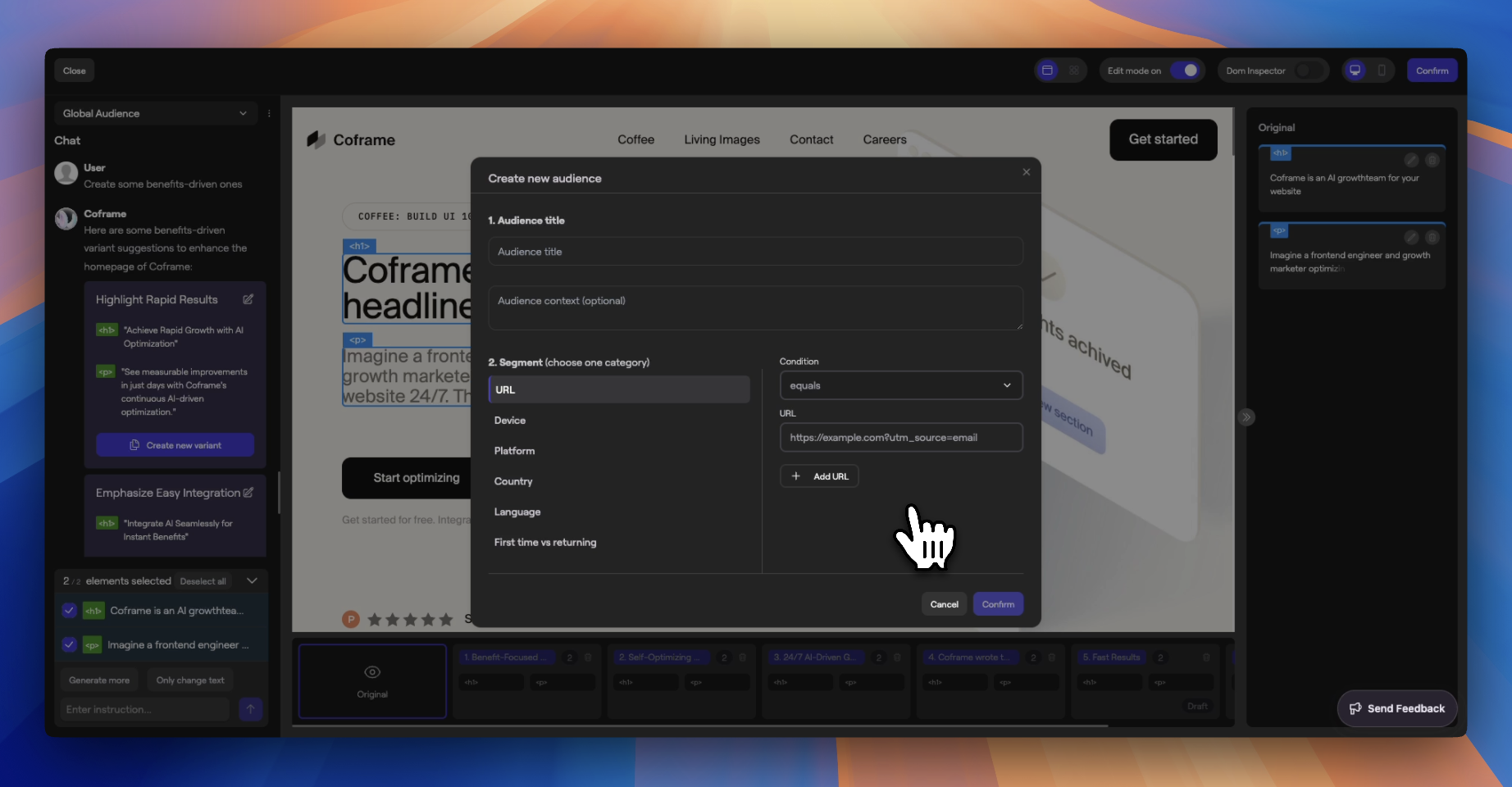Open the three-dot menu beside Global Audience
Viewport: 1512px width, 787px height.
click(x=269, y=113)
